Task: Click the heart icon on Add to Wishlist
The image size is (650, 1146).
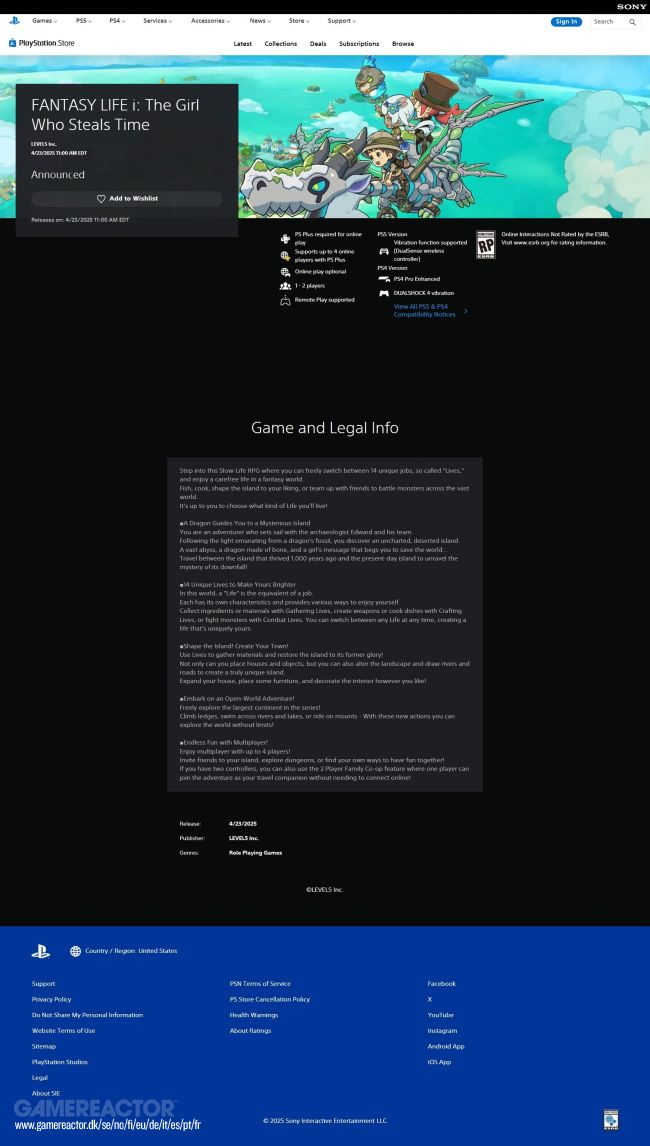Action: click(101, 199)
